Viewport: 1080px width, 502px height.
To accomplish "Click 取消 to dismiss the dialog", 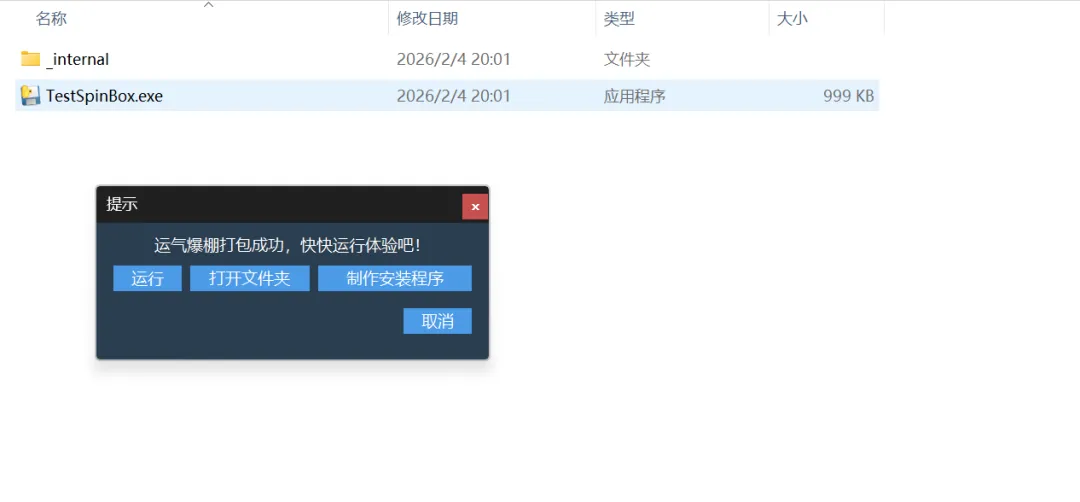I will pyautogui.click(x=437, y=322).
